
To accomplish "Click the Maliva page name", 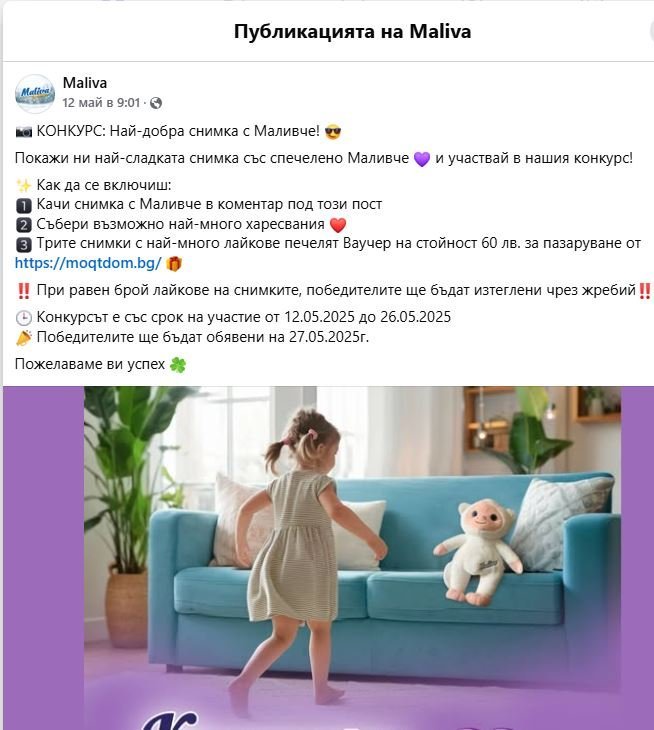I will [85, 83].
